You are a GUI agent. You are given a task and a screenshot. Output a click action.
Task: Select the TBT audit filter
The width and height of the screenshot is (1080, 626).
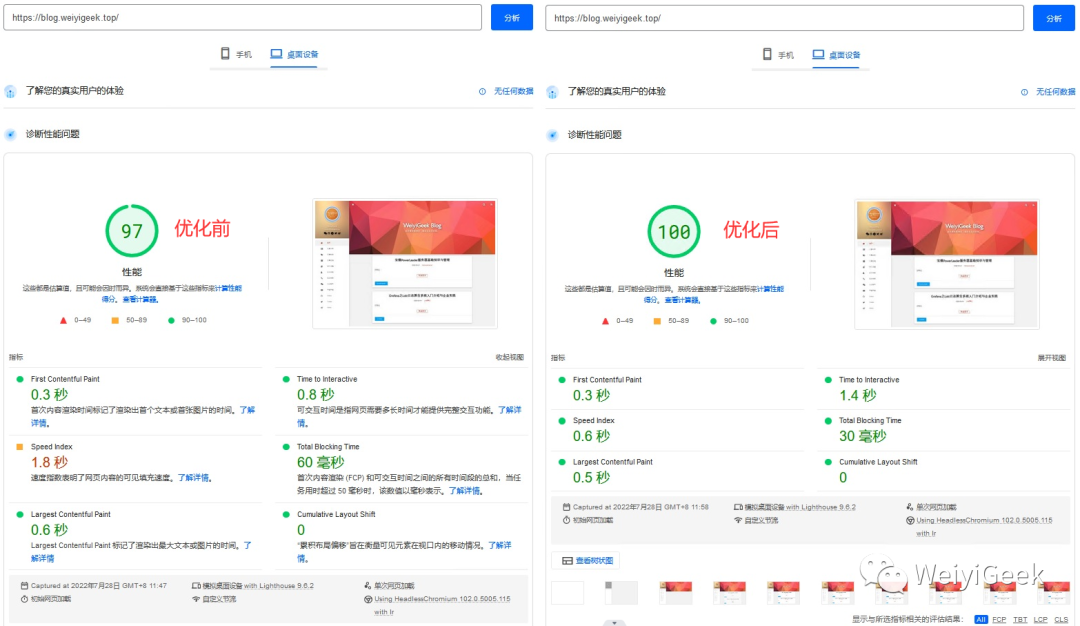coord(1020,620)
